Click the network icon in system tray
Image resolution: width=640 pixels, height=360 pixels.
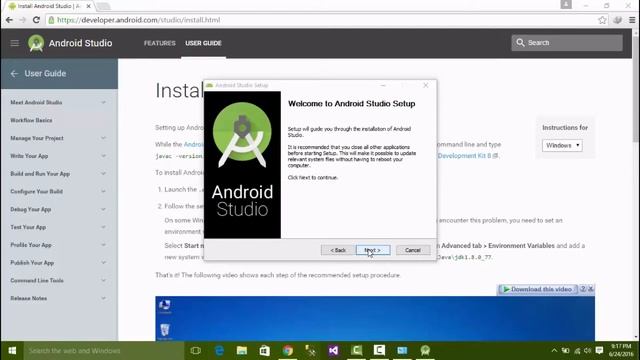pos(577,351)
